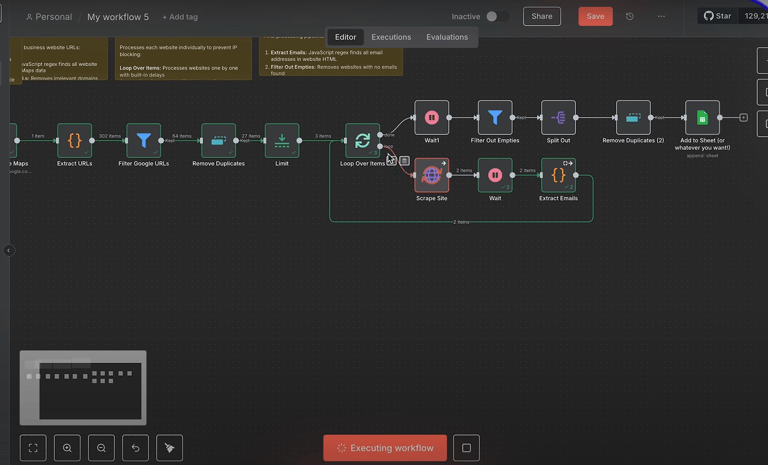Click the Executing workflow button
768x465 pixels.
click(385, 448)
